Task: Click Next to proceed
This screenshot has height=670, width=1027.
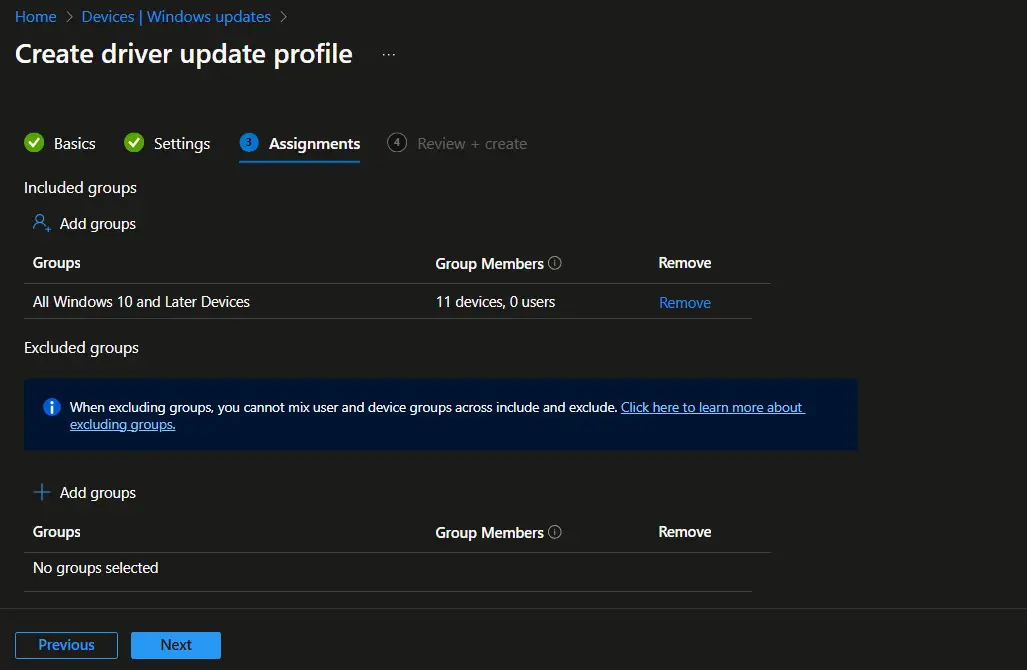Action: (x=175, y=644)
